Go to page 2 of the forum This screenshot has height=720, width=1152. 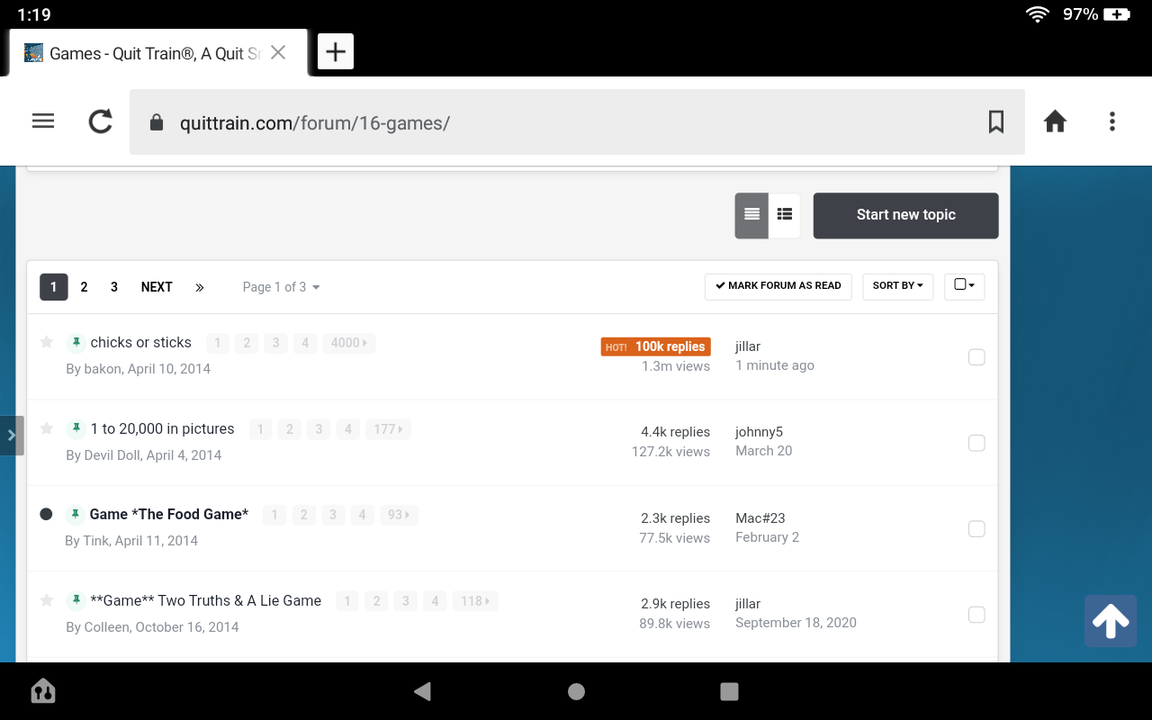[x=83, y=287]
